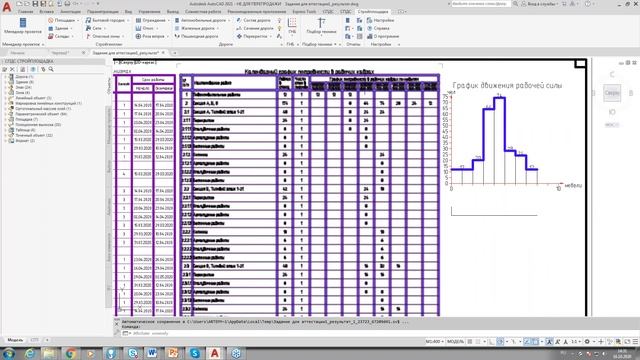This screenshot has width=640, height=360.
Task: Click the Склады ribbon tool
Action: pyautogui.click(x=60, y=36)
